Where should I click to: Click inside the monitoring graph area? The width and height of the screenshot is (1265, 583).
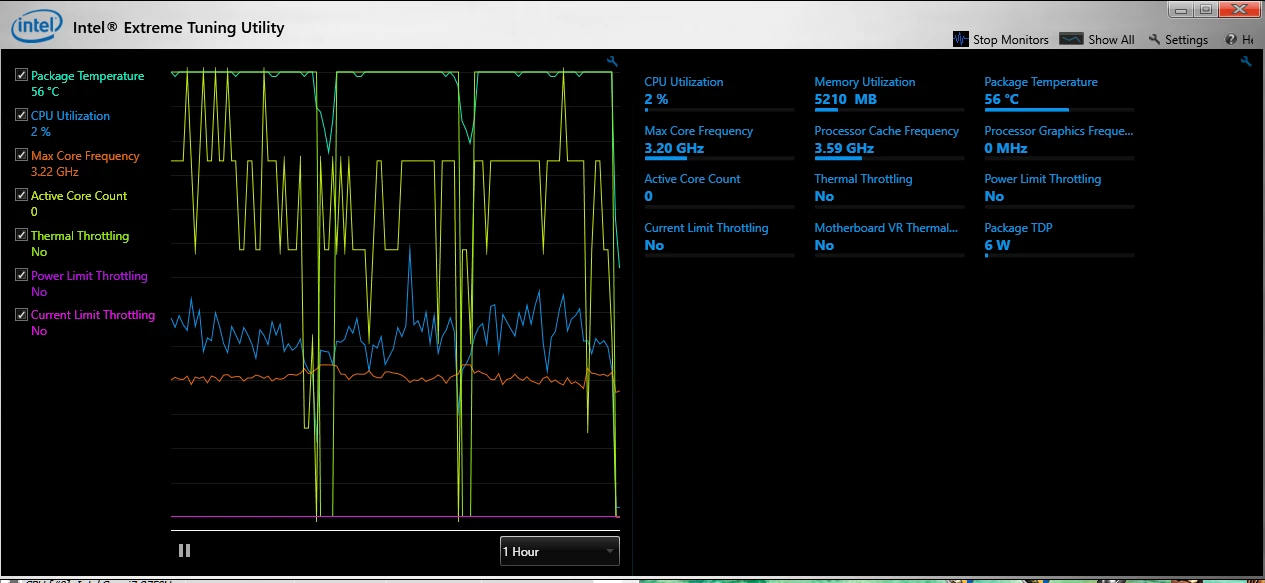[x=395, y=295]
